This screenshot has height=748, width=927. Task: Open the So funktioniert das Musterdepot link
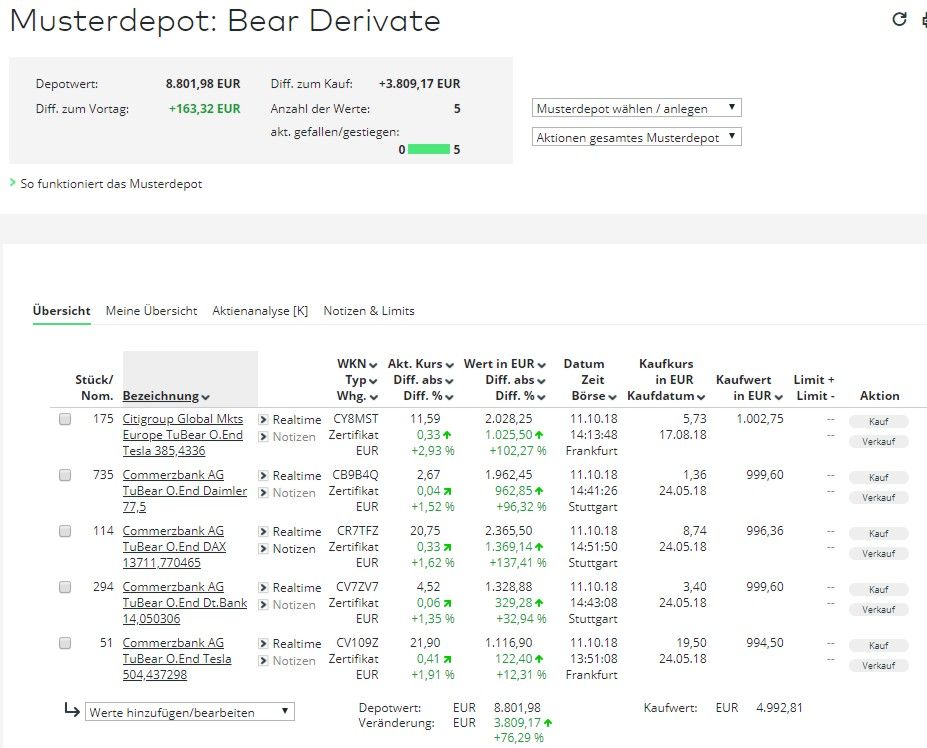click(x=108, y=184)
